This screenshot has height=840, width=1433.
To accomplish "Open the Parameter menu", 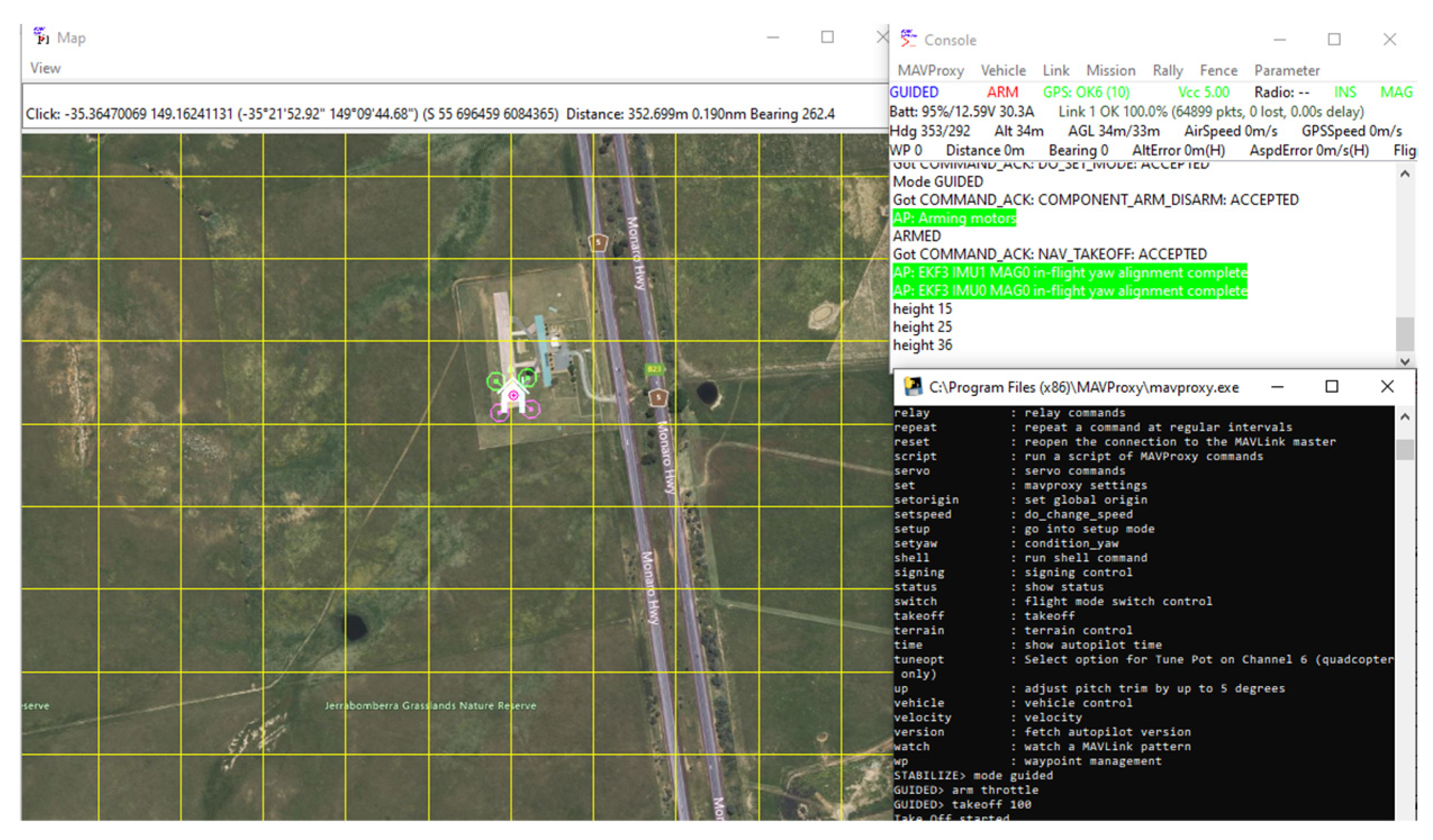I will click(1286, 71).
